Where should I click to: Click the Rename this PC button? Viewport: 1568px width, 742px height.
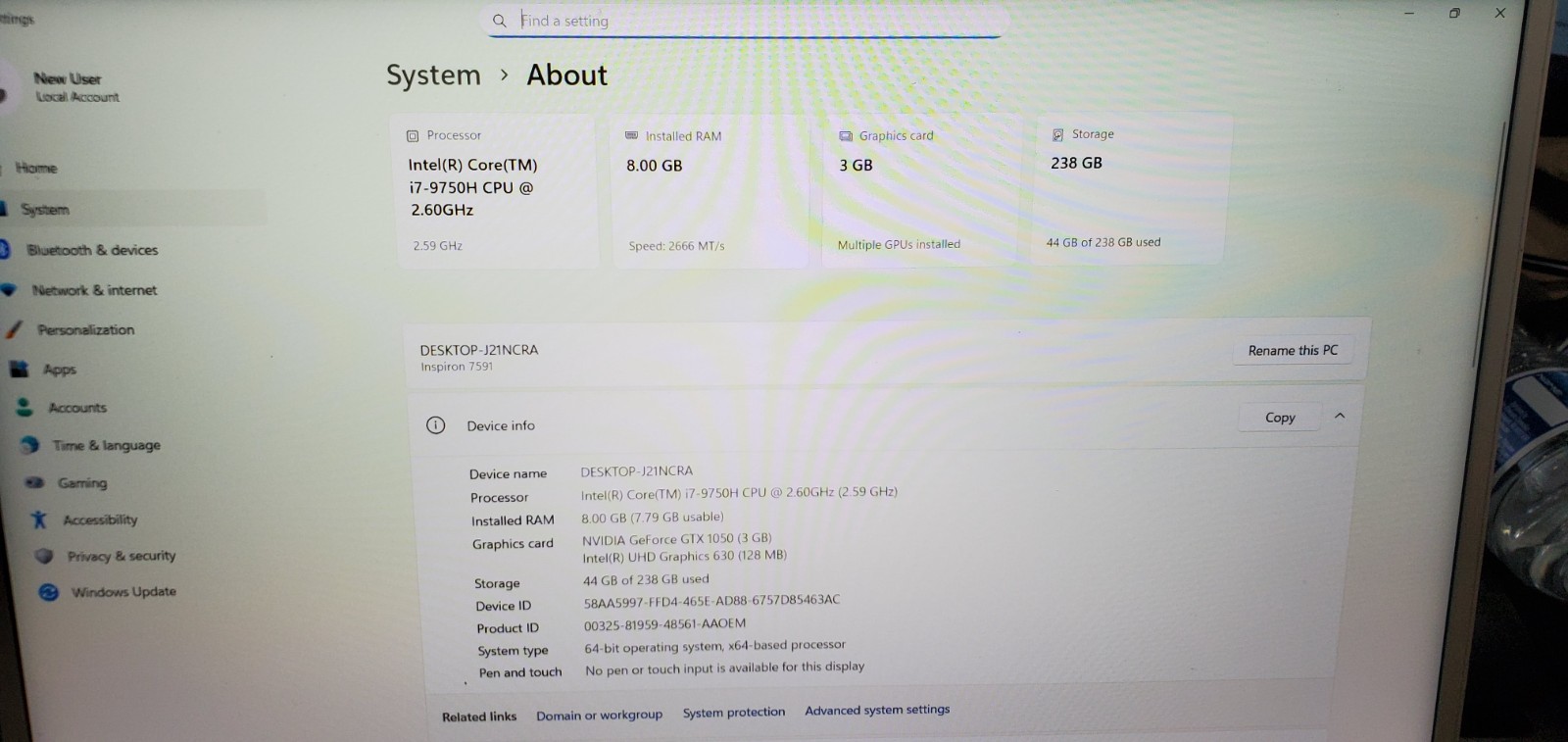pos(1293,350)
